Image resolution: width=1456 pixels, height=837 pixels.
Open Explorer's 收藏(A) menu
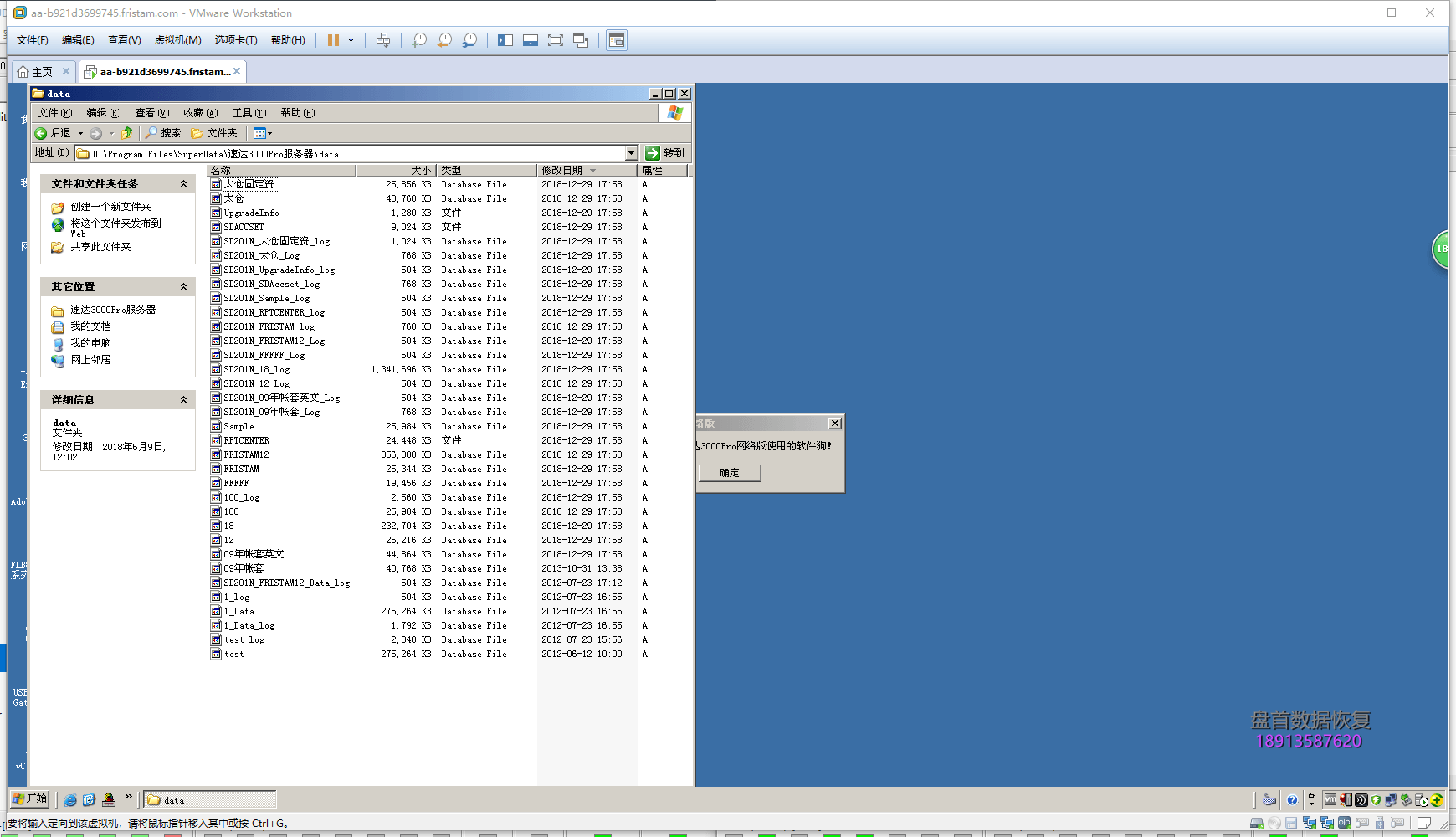[x=201, y=113]
